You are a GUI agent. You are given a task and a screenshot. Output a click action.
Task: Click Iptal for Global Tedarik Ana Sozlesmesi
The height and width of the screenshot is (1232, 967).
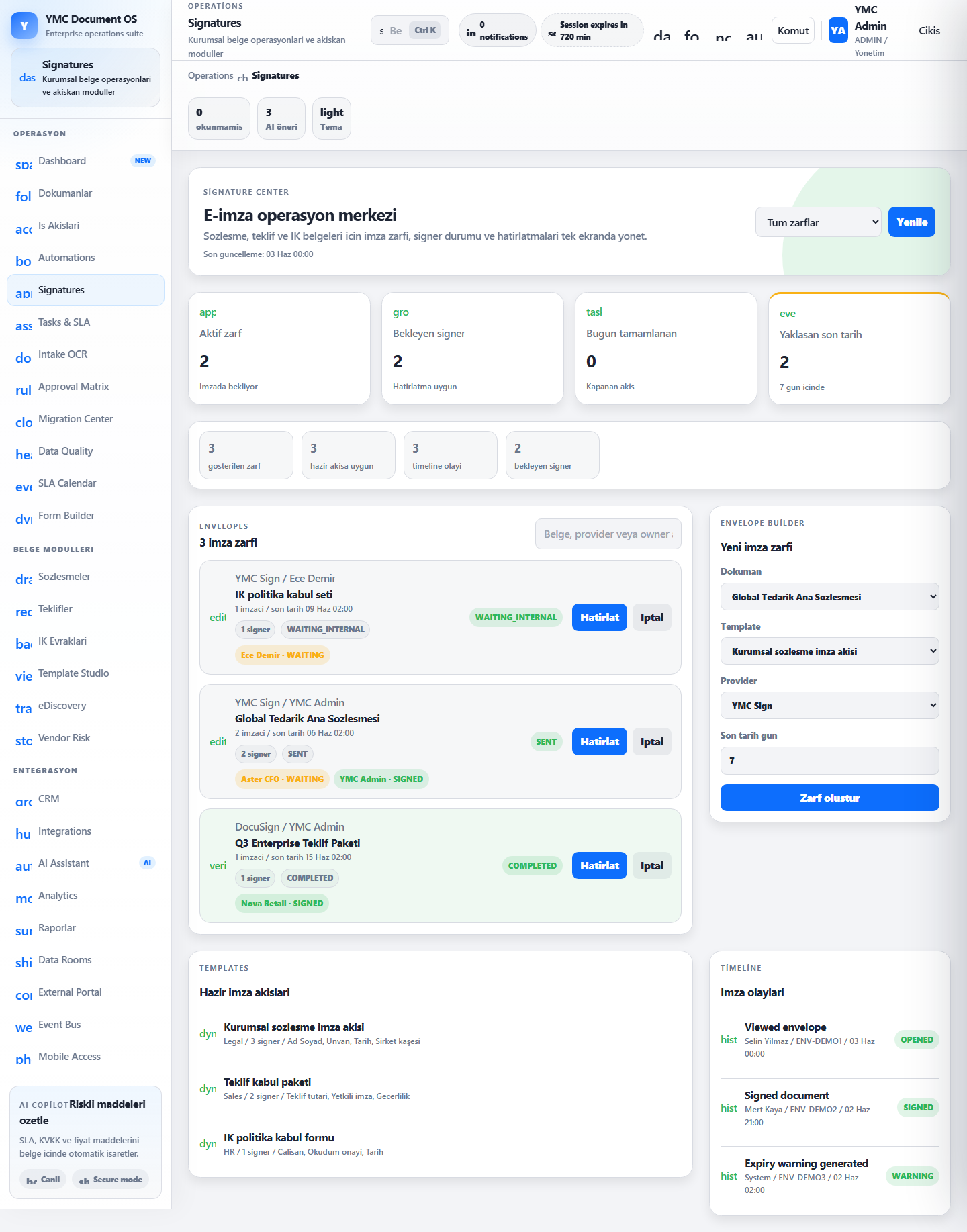tap(651, 742)
